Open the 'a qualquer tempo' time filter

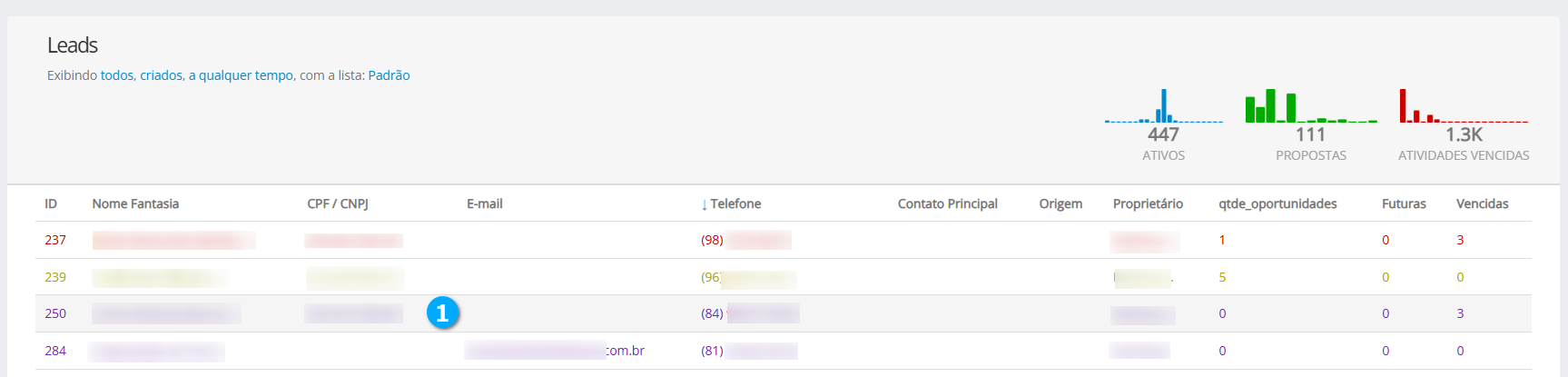[241, 75]
